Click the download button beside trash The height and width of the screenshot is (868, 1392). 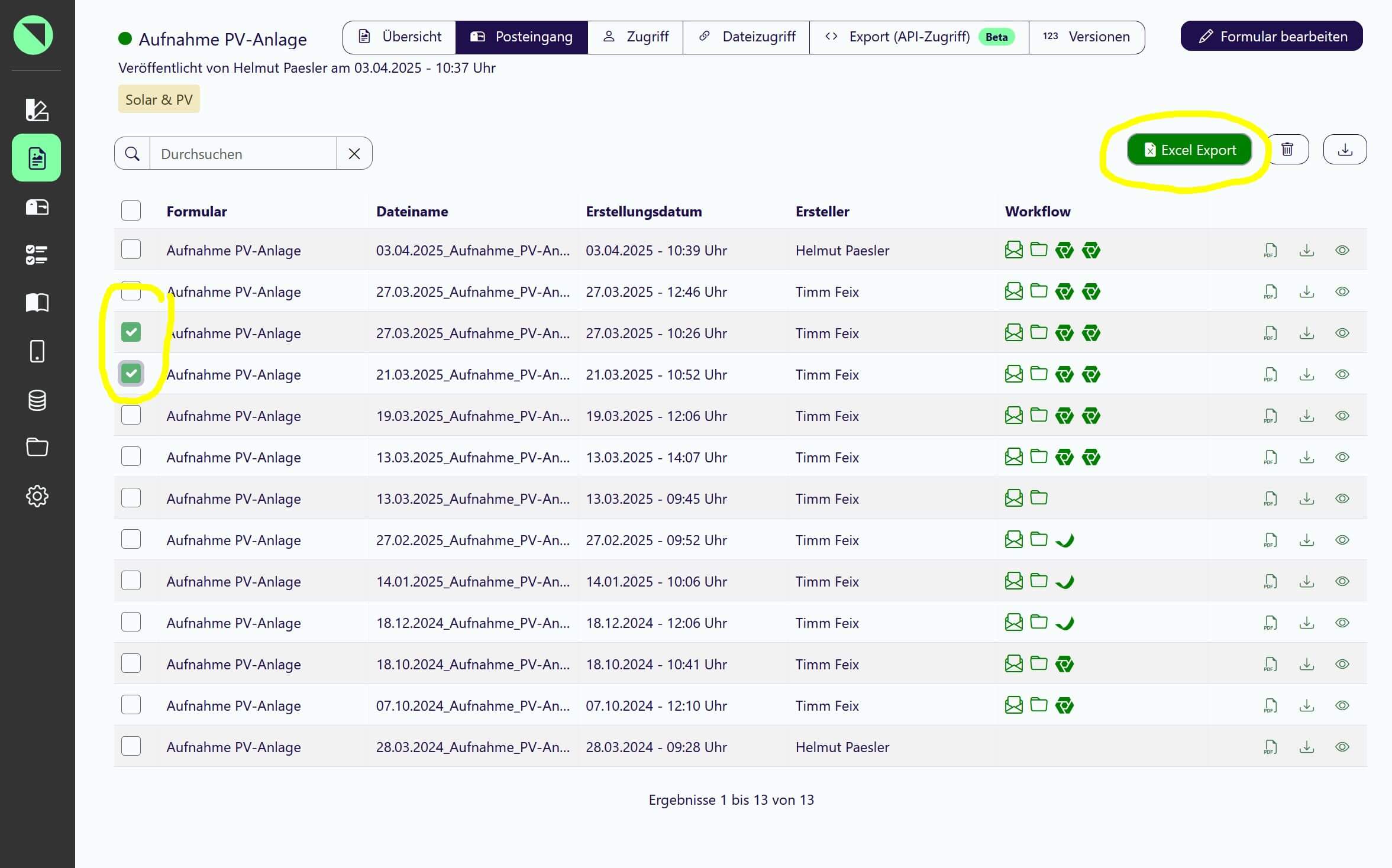pyautogui.click(x=1344, y=150)
